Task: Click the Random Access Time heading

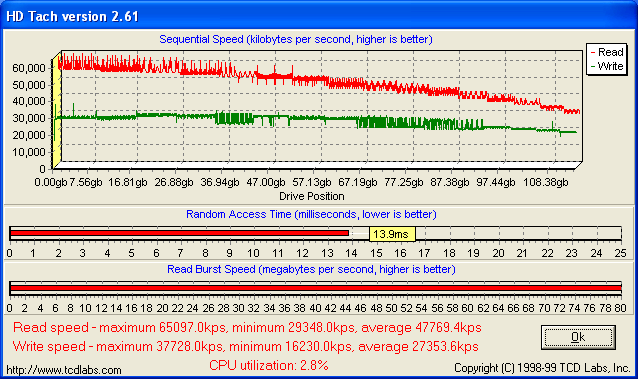Action: [311, 214]
